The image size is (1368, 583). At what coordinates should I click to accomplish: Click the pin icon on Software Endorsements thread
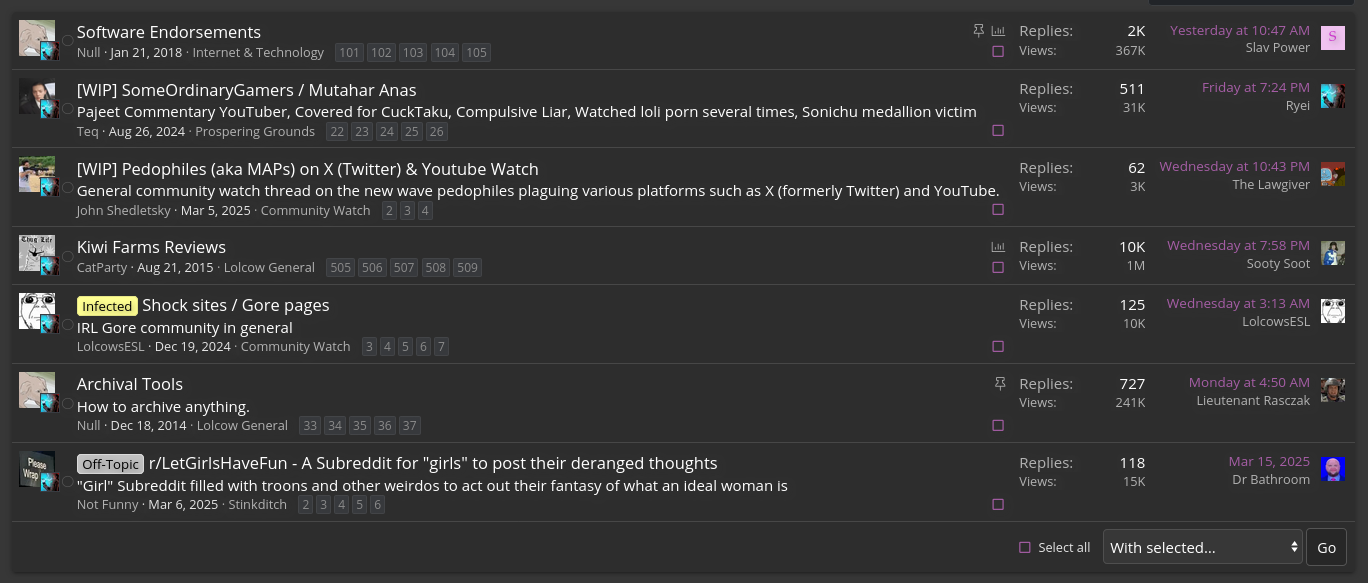979,31
